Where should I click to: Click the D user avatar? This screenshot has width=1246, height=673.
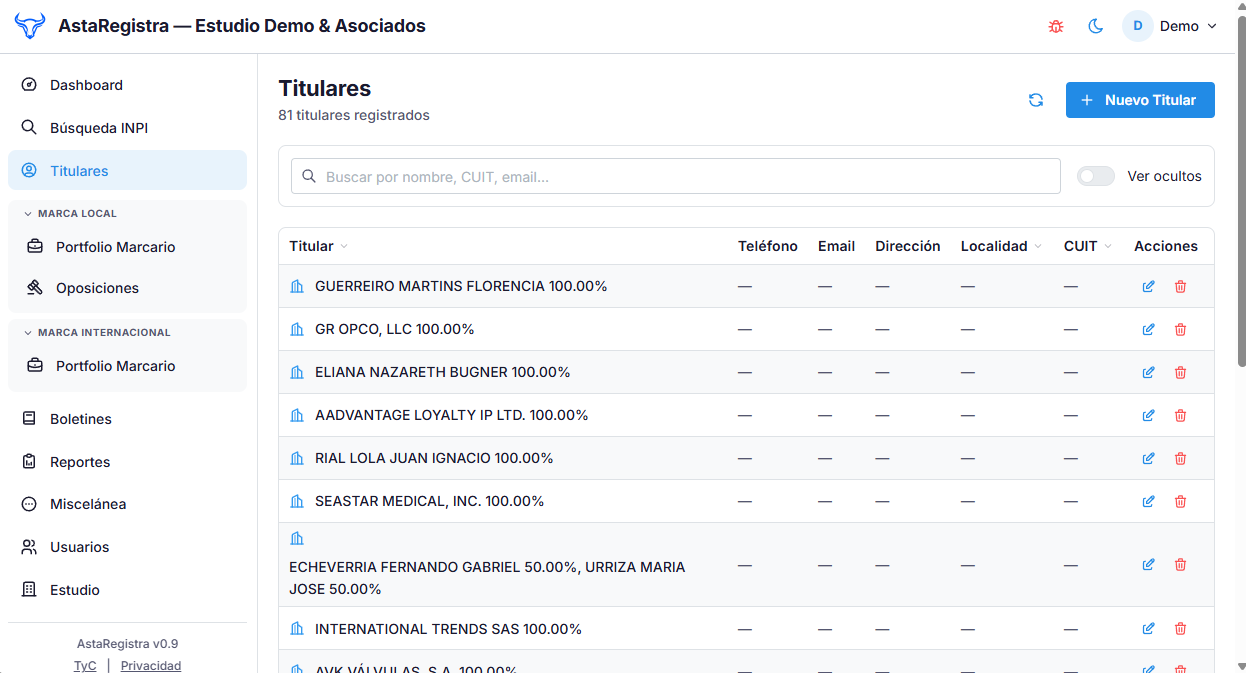click(x=1138, y=26)
